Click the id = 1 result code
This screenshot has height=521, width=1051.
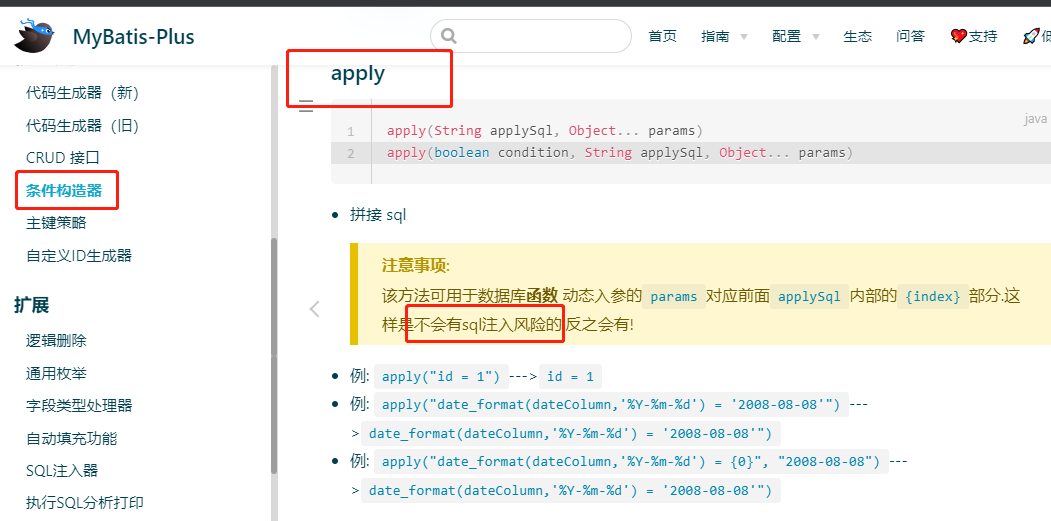tap(570, 377)
